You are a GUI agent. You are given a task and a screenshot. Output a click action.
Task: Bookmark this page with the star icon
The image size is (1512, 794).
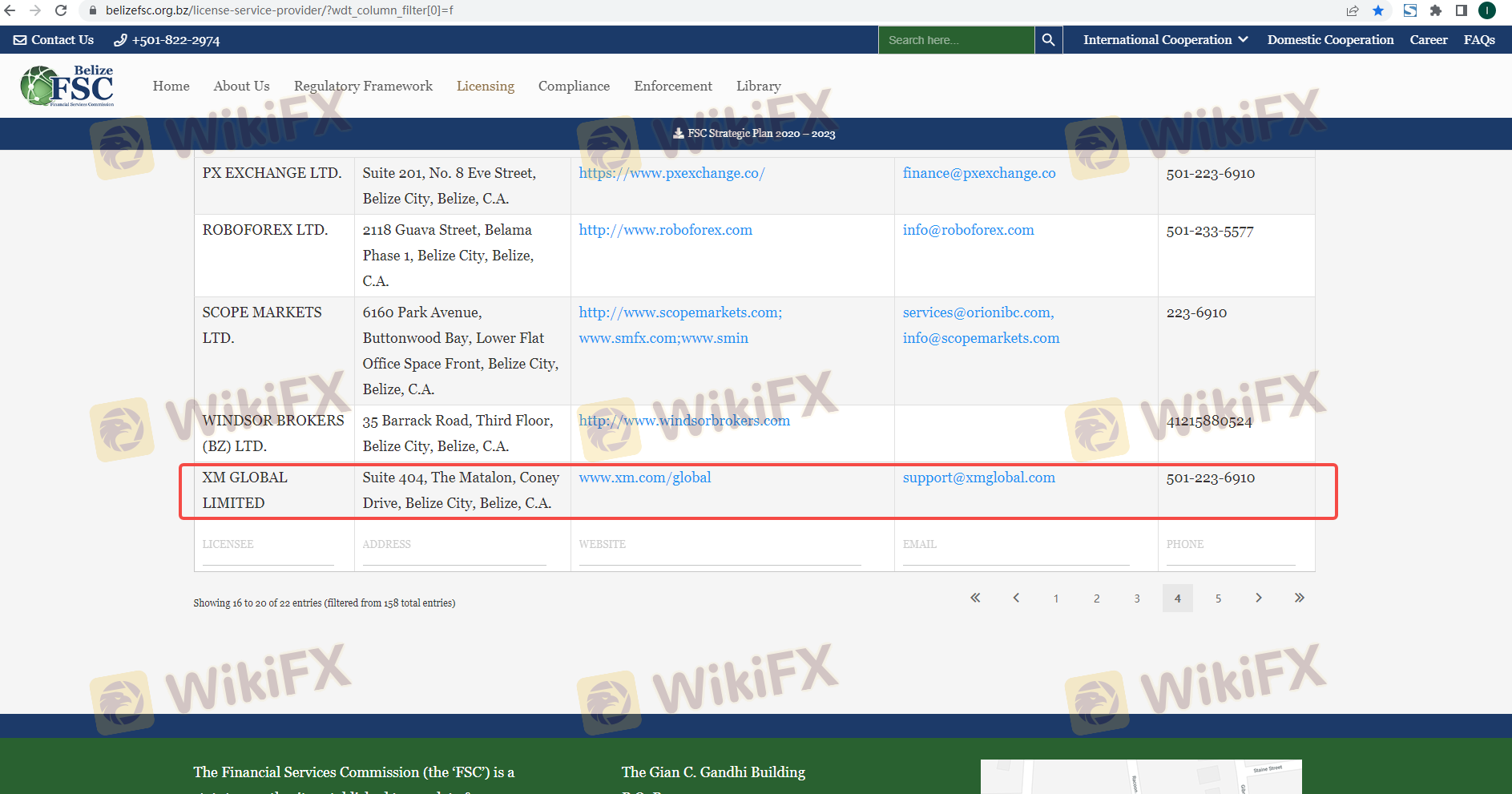pos(1378,10)
